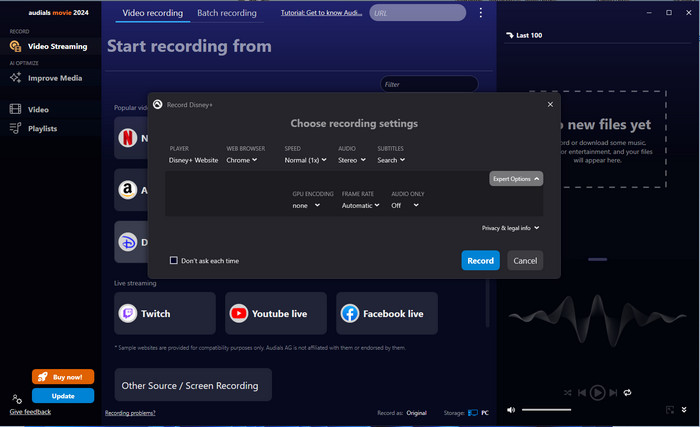Screen dimensions: 700x427
Task: Click the Record as Original setting
Action: (x=417, y=413)
